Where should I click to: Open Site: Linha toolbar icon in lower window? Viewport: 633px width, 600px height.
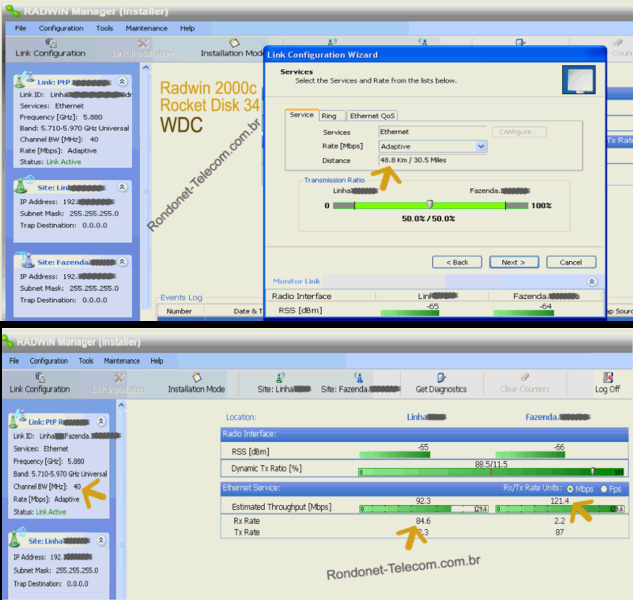point(280,377)
